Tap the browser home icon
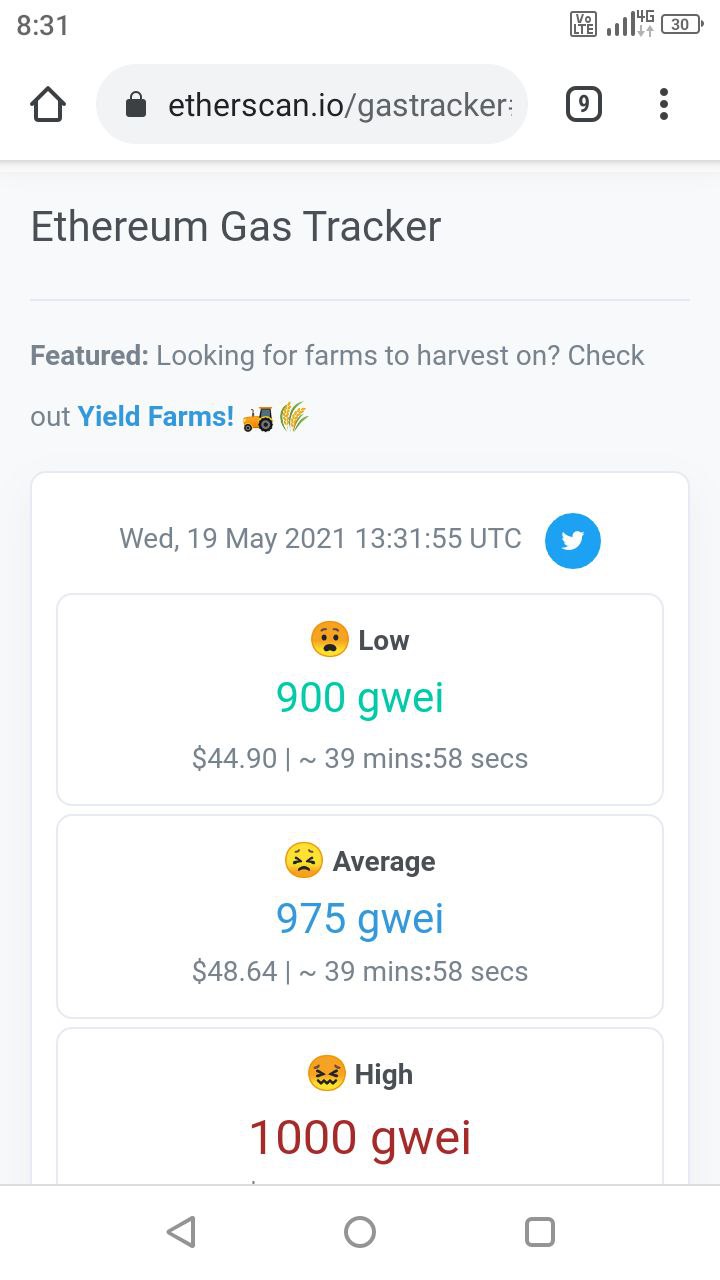Viewport: 720px width, 1280px height. tap(48, 104)
